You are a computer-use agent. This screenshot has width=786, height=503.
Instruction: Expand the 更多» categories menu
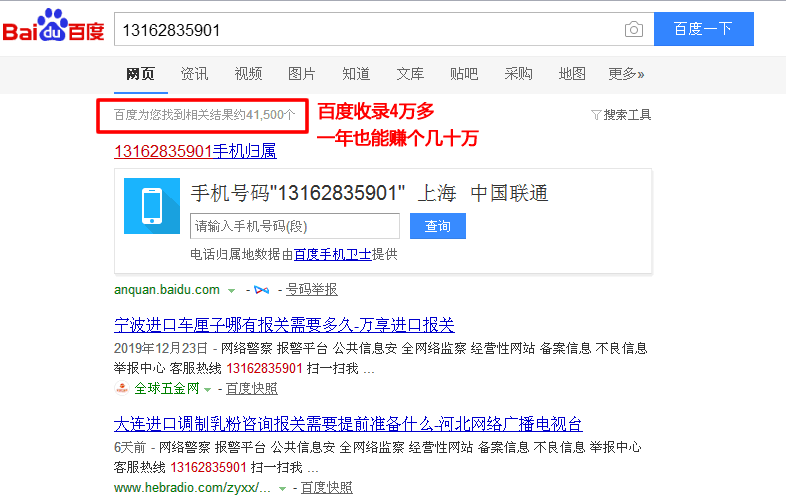tap(626, 74)
